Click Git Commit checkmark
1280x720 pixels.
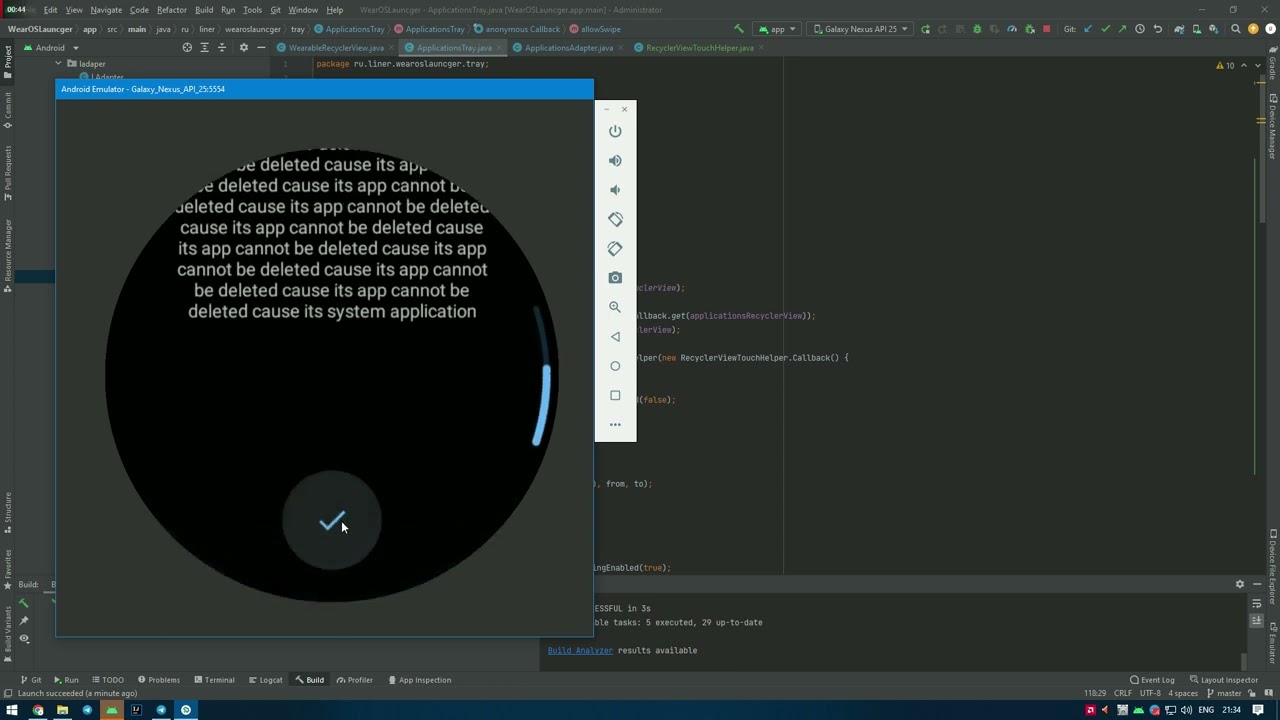pyautogui.click(x=1105, y=29)
